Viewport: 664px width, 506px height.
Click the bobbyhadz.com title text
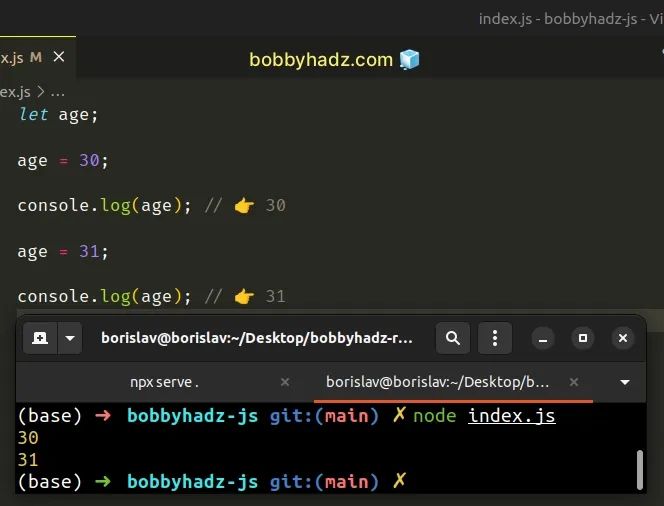[x=321, y=60]
